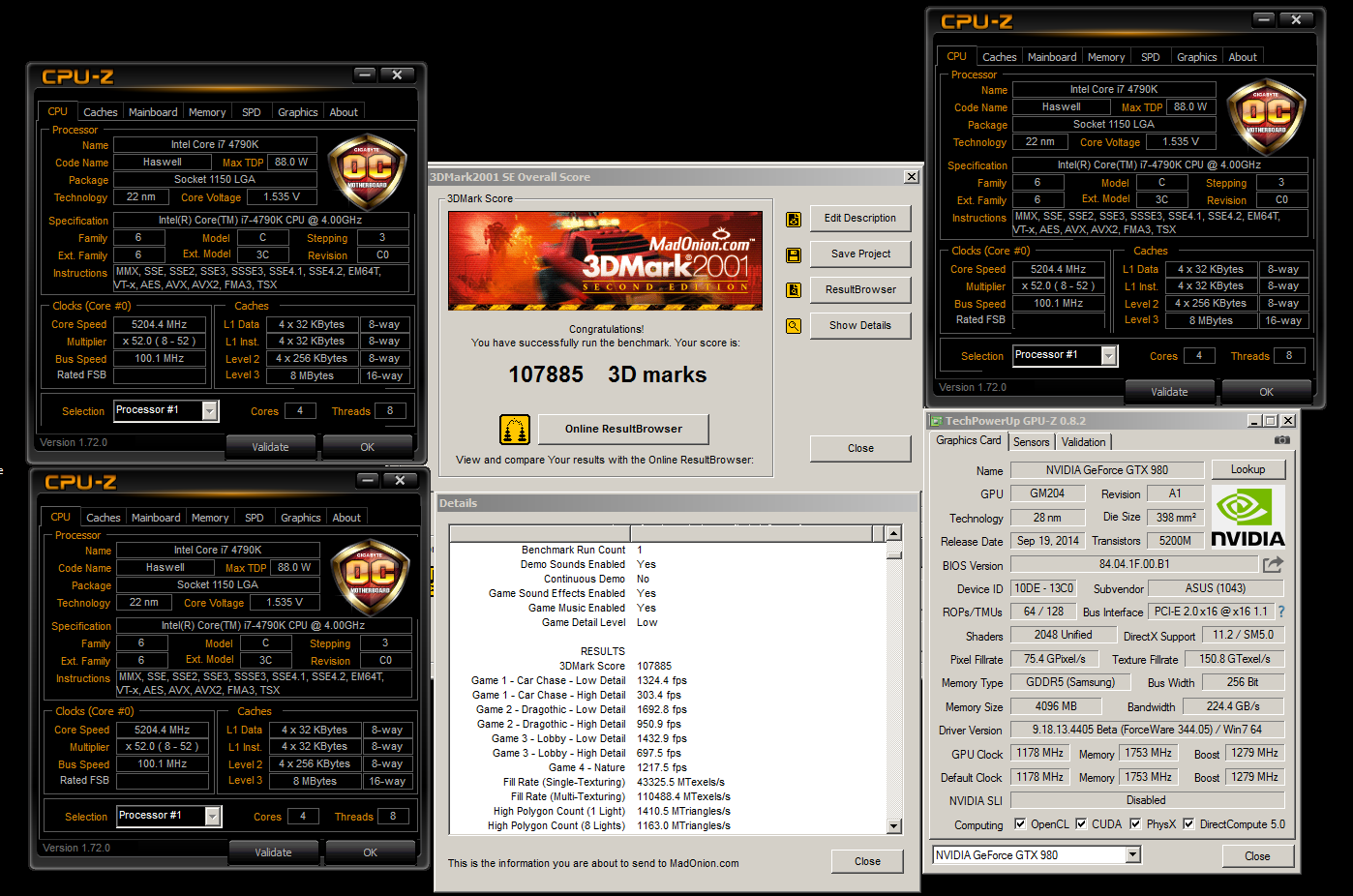Click OK in lower-left CPU-Z
Screen dimensions: 1353x896
click(x=371, y=852)
